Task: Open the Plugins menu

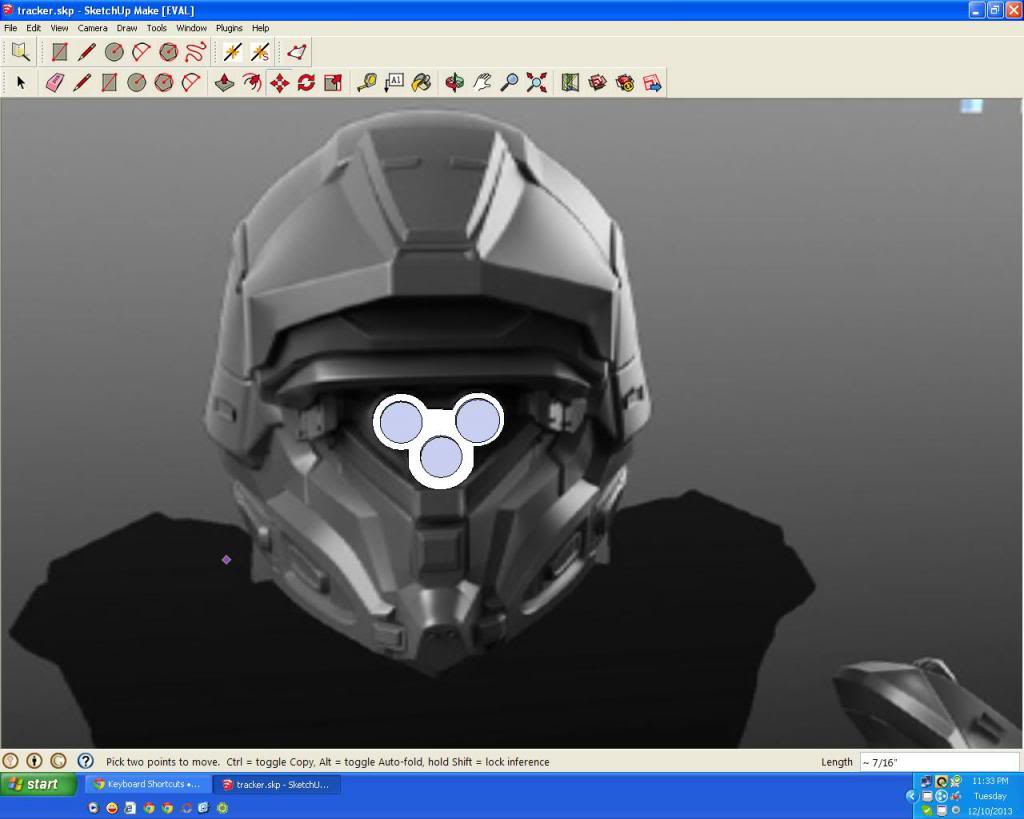Action: pyautogui.click(x=229, y=27)
